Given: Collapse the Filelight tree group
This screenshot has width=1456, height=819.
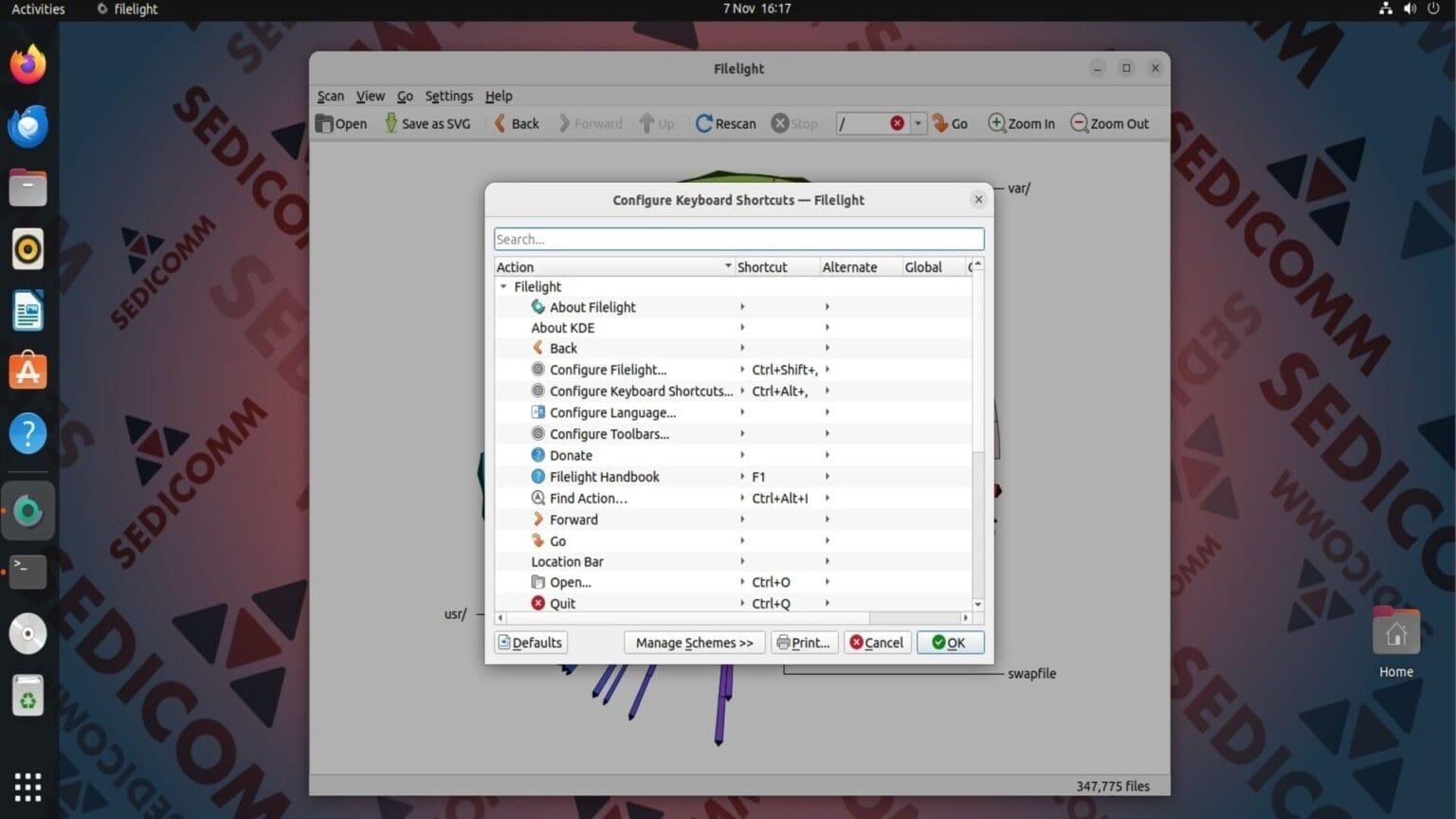Looking at the screenshot, I should point(503,286).
